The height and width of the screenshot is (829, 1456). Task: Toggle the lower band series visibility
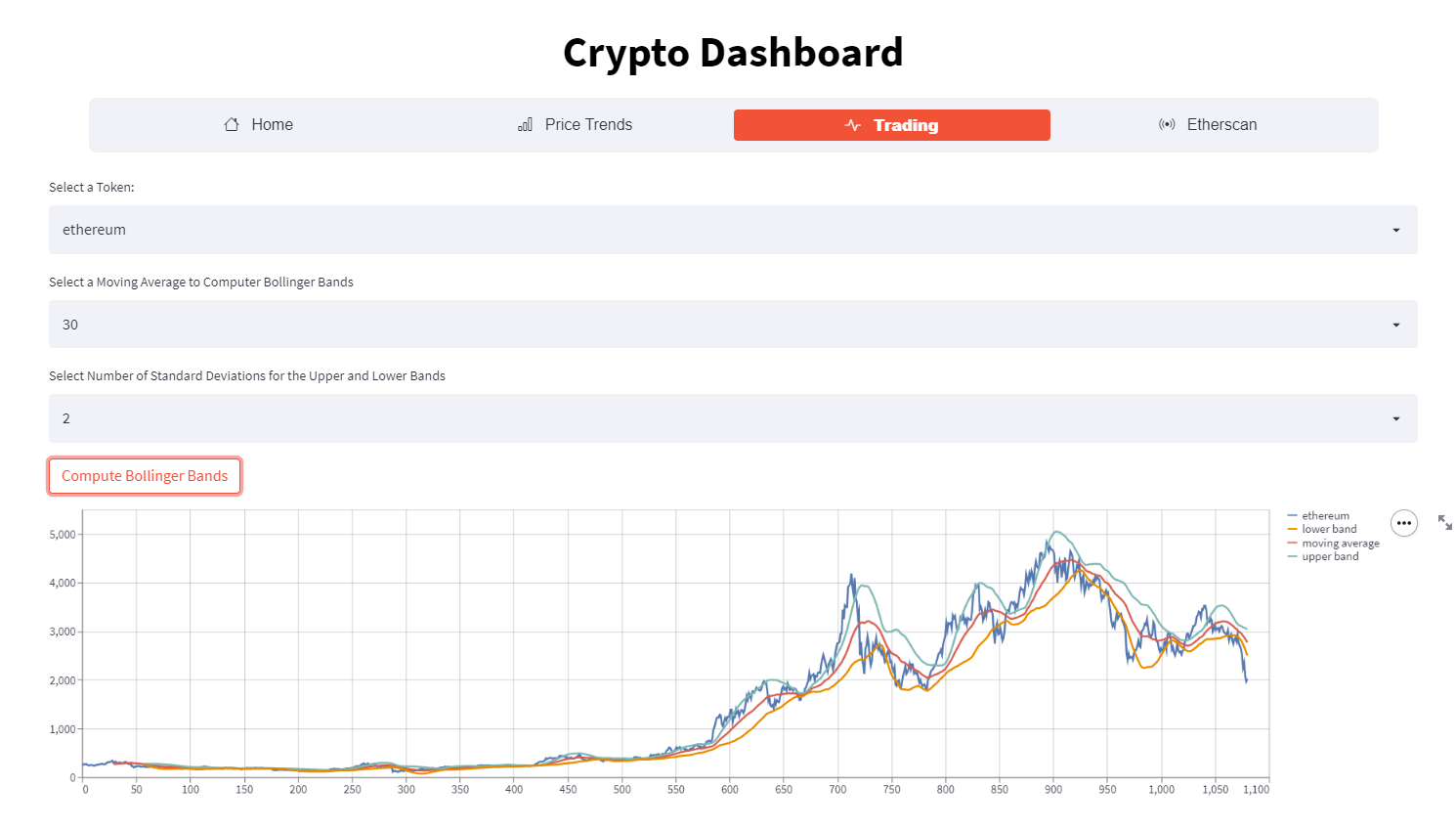[x=1328, y=529]
